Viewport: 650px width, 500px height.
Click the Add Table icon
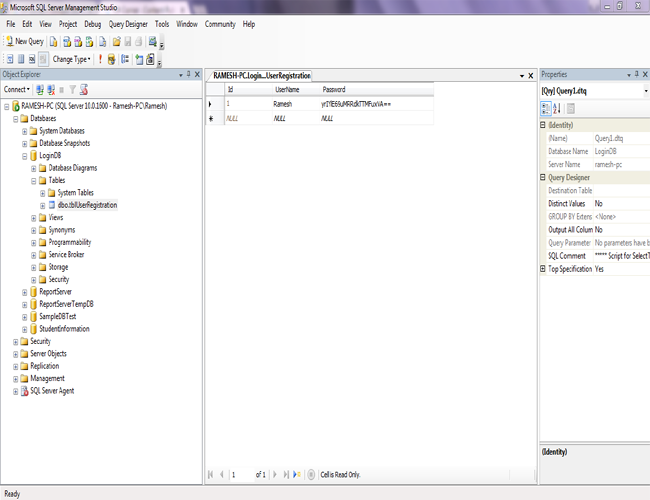pyautogui.click(x=139, y=59)
